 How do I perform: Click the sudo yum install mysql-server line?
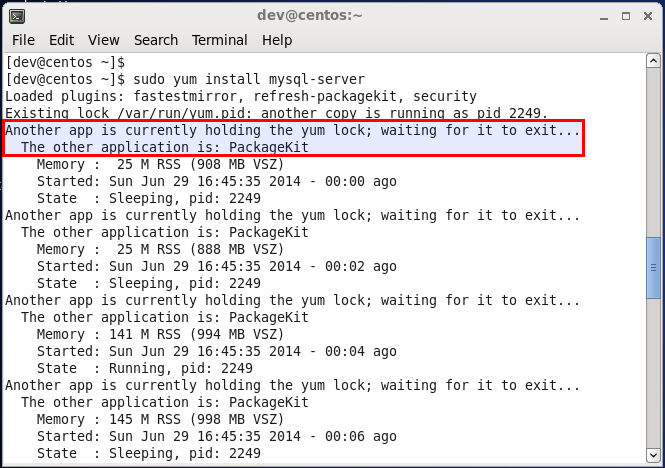[185, 79]
